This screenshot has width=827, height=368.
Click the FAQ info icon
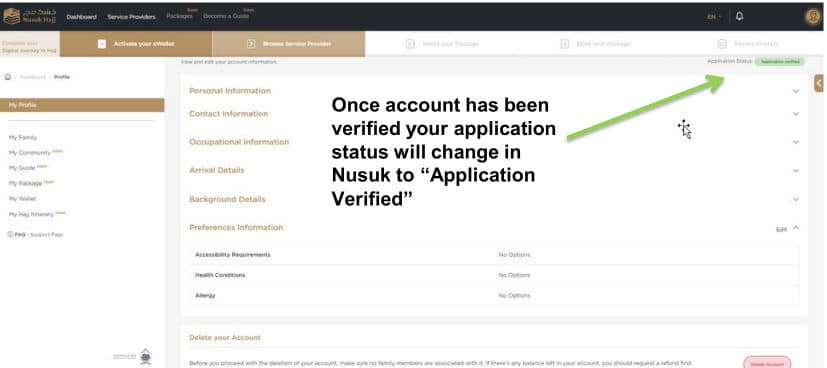click(x=10, y=234)
